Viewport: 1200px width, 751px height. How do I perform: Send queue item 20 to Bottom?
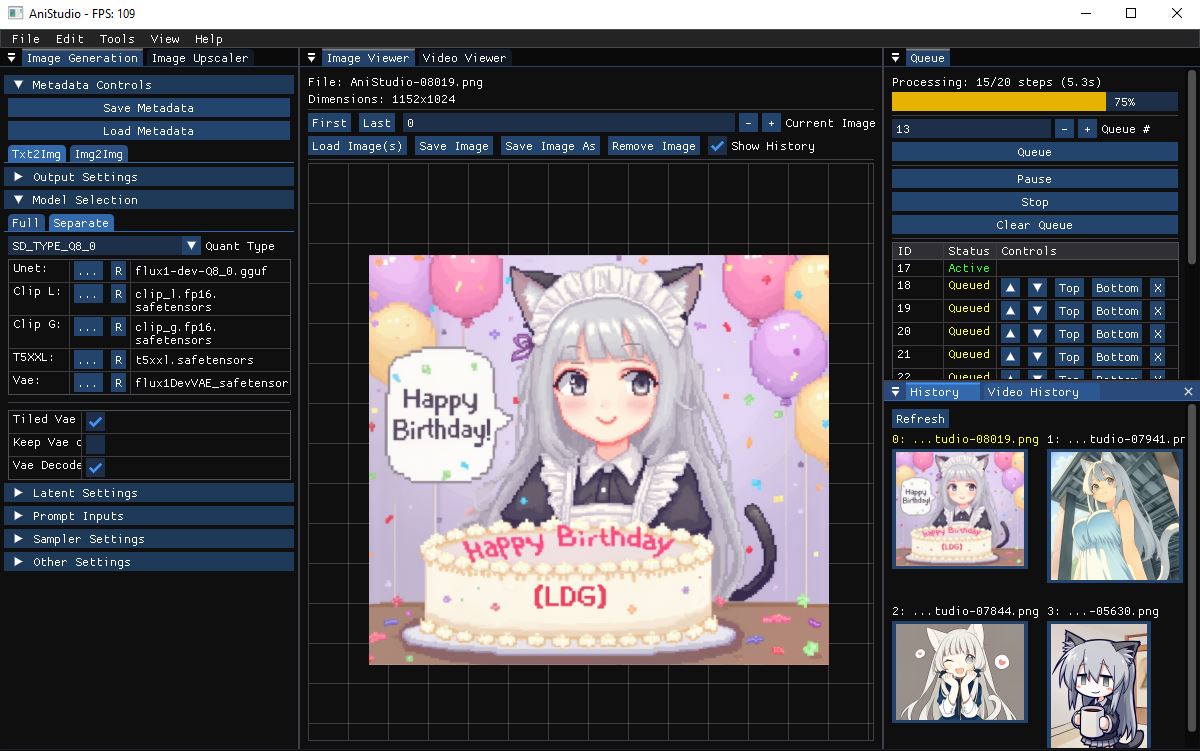[x=1117, y=334]
